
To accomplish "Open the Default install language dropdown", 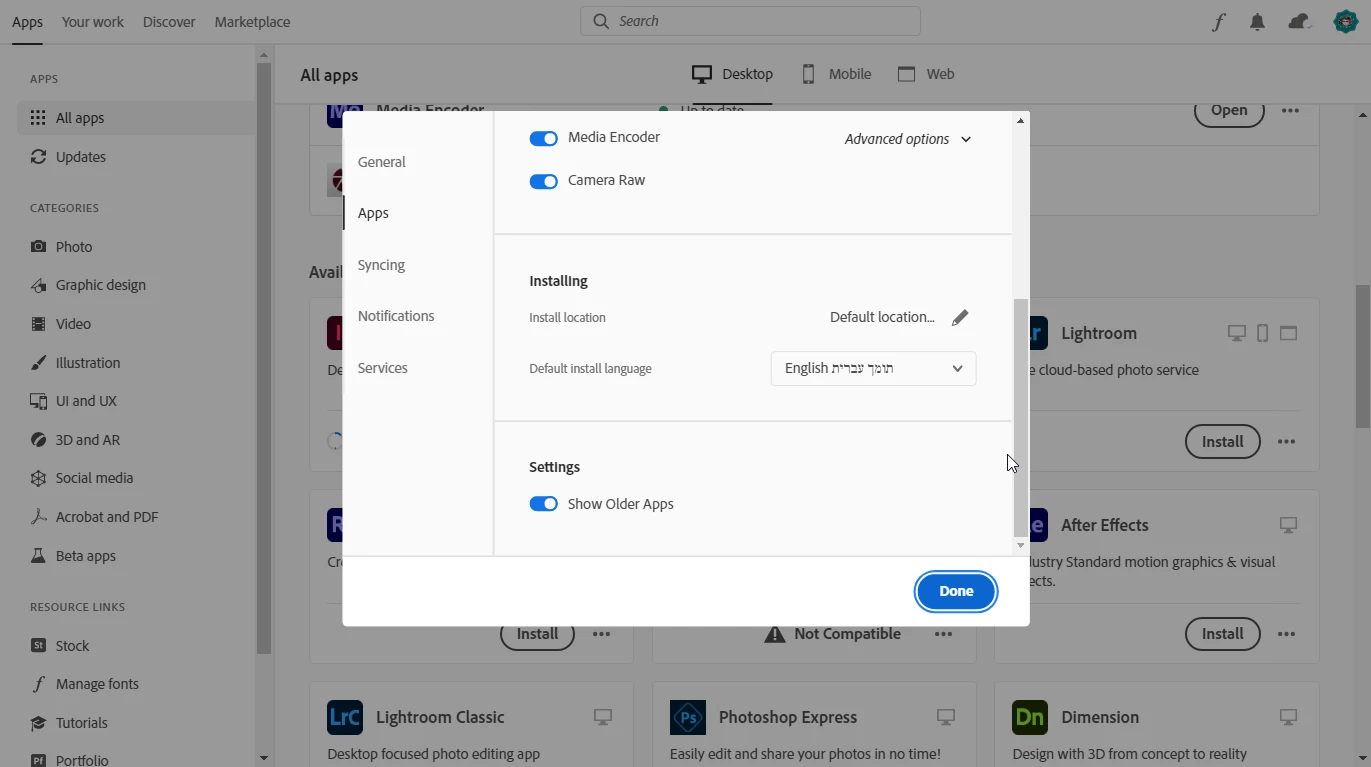I will coord(873,368).
